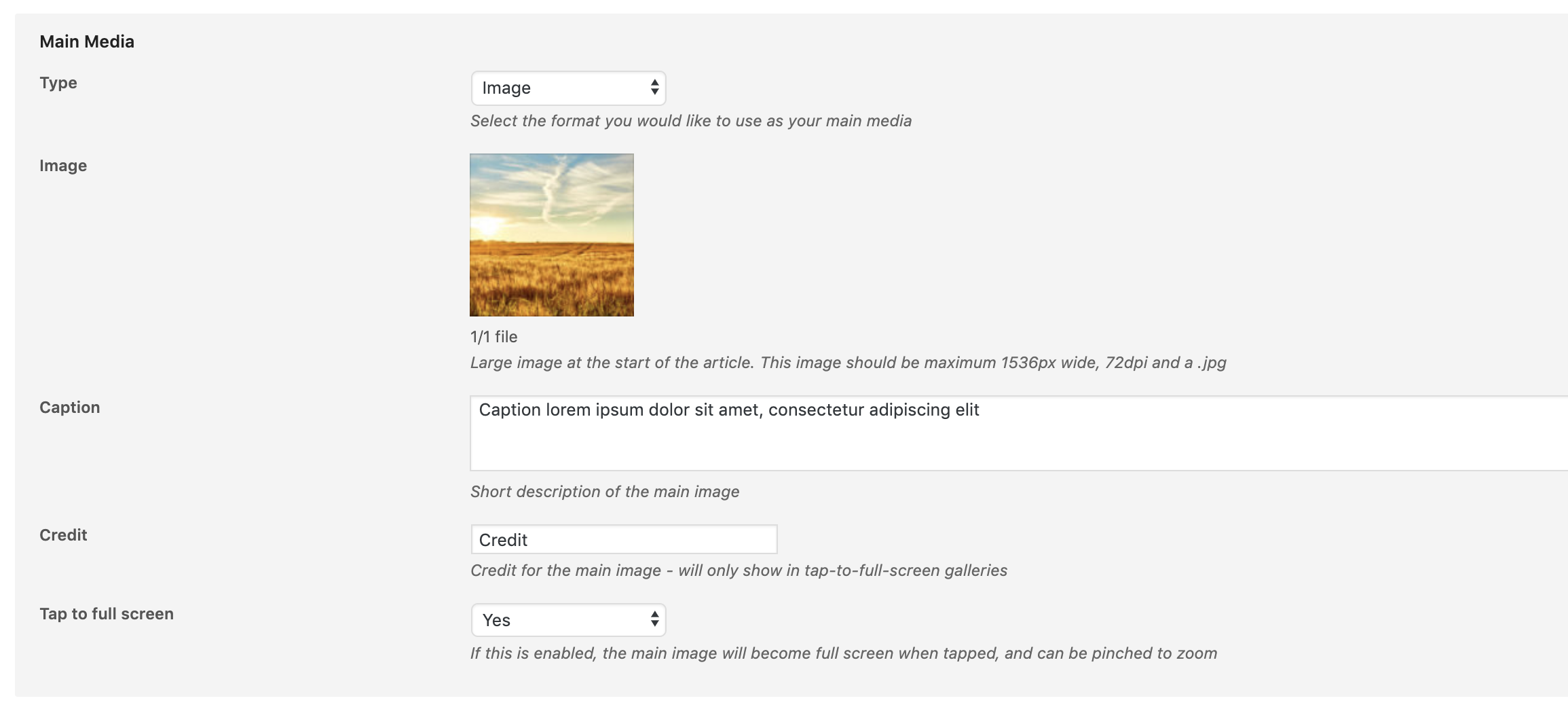Click the Tap to full screen label

(107, 614)
